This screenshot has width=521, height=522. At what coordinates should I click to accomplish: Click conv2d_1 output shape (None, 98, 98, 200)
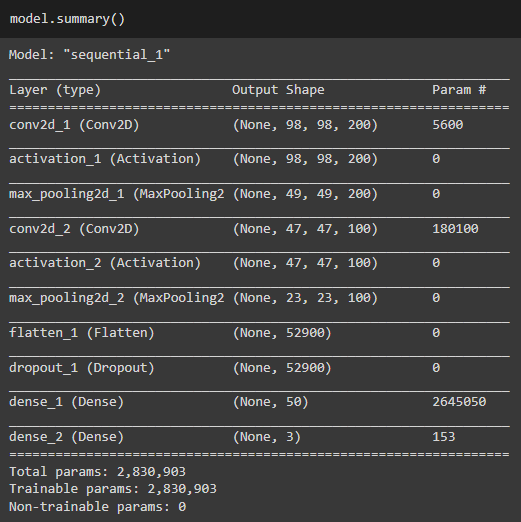pos(305,125)
